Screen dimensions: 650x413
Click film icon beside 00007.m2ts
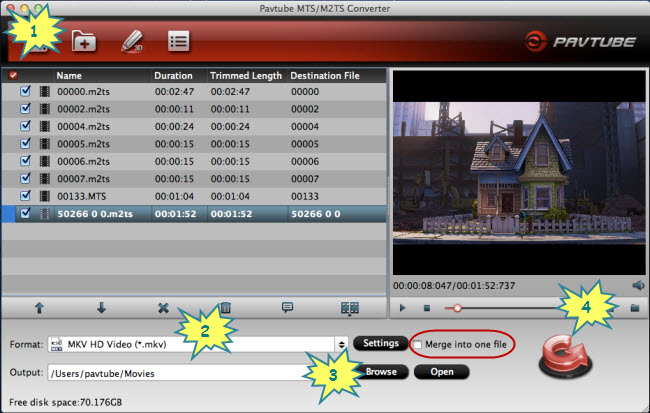point(45,178)
